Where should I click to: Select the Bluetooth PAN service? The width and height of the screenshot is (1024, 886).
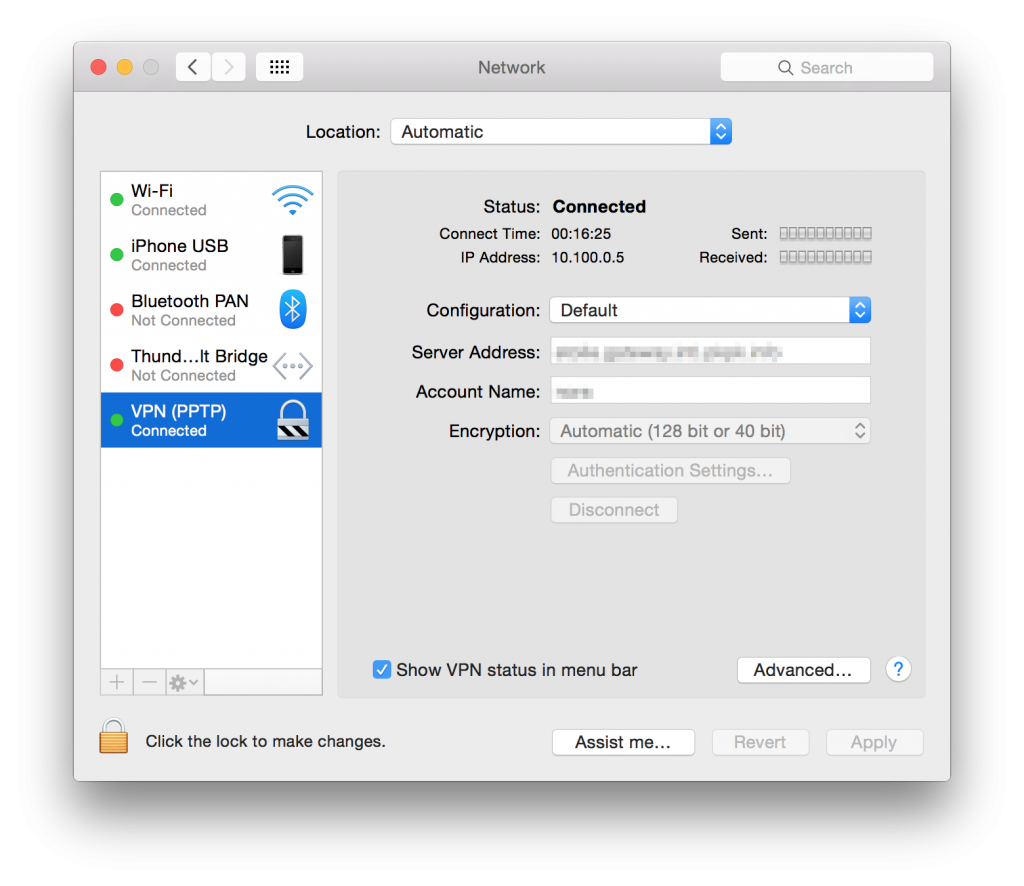[211, 310]
